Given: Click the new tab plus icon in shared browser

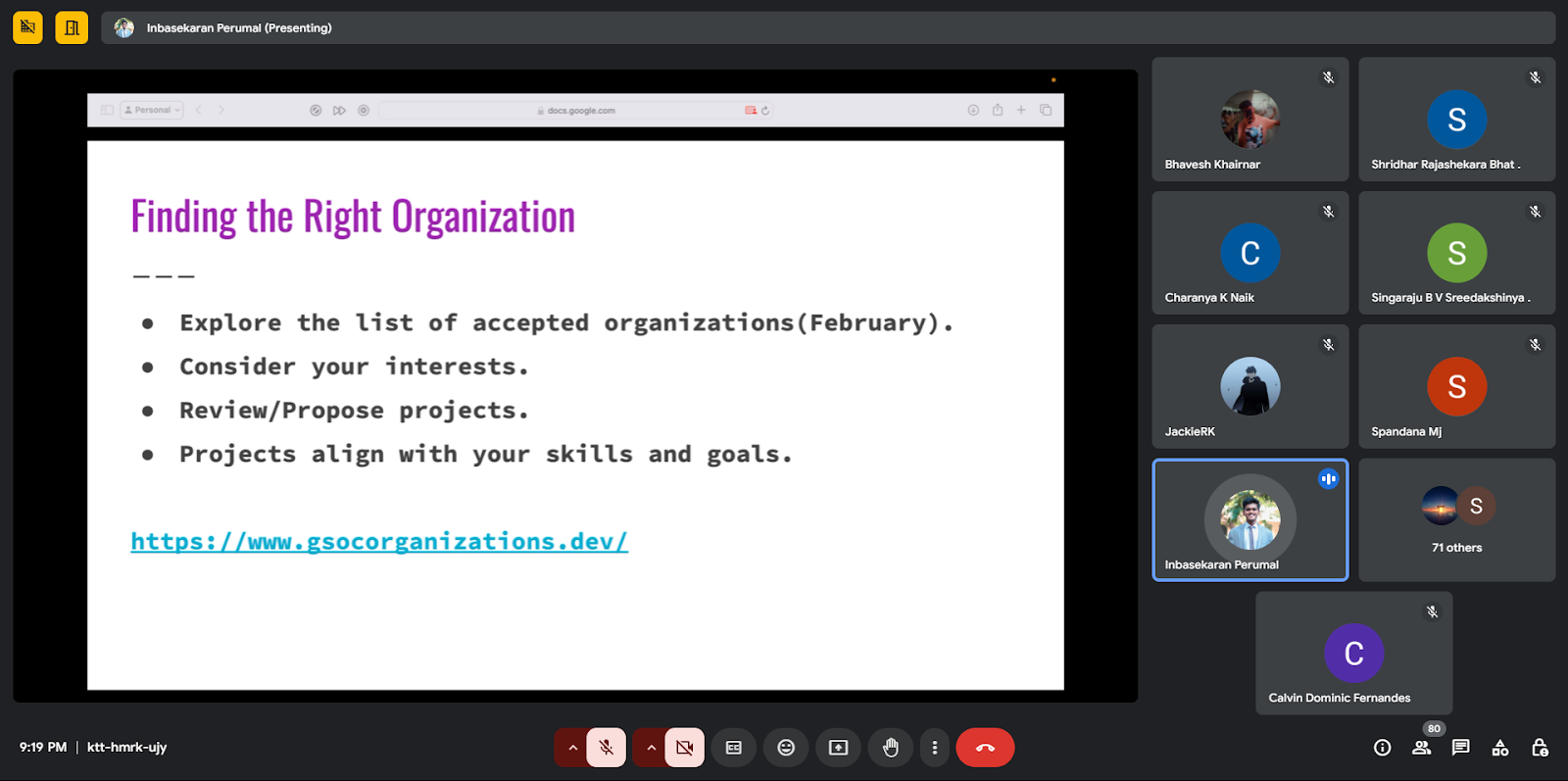Looking at the screenshot, I should coord(1021,110).
